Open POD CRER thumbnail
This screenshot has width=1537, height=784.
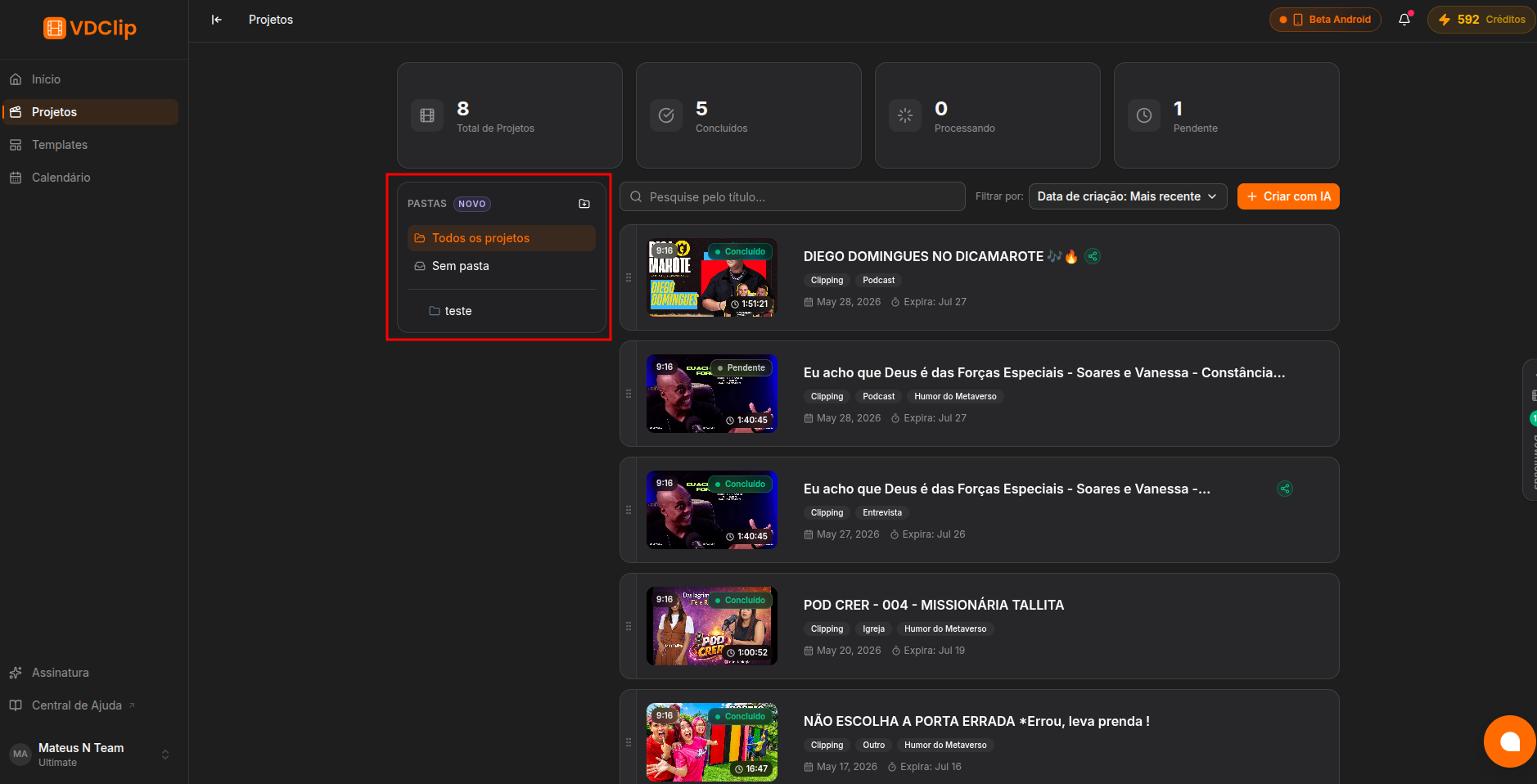pyautogui.click(x=712, y=626)
